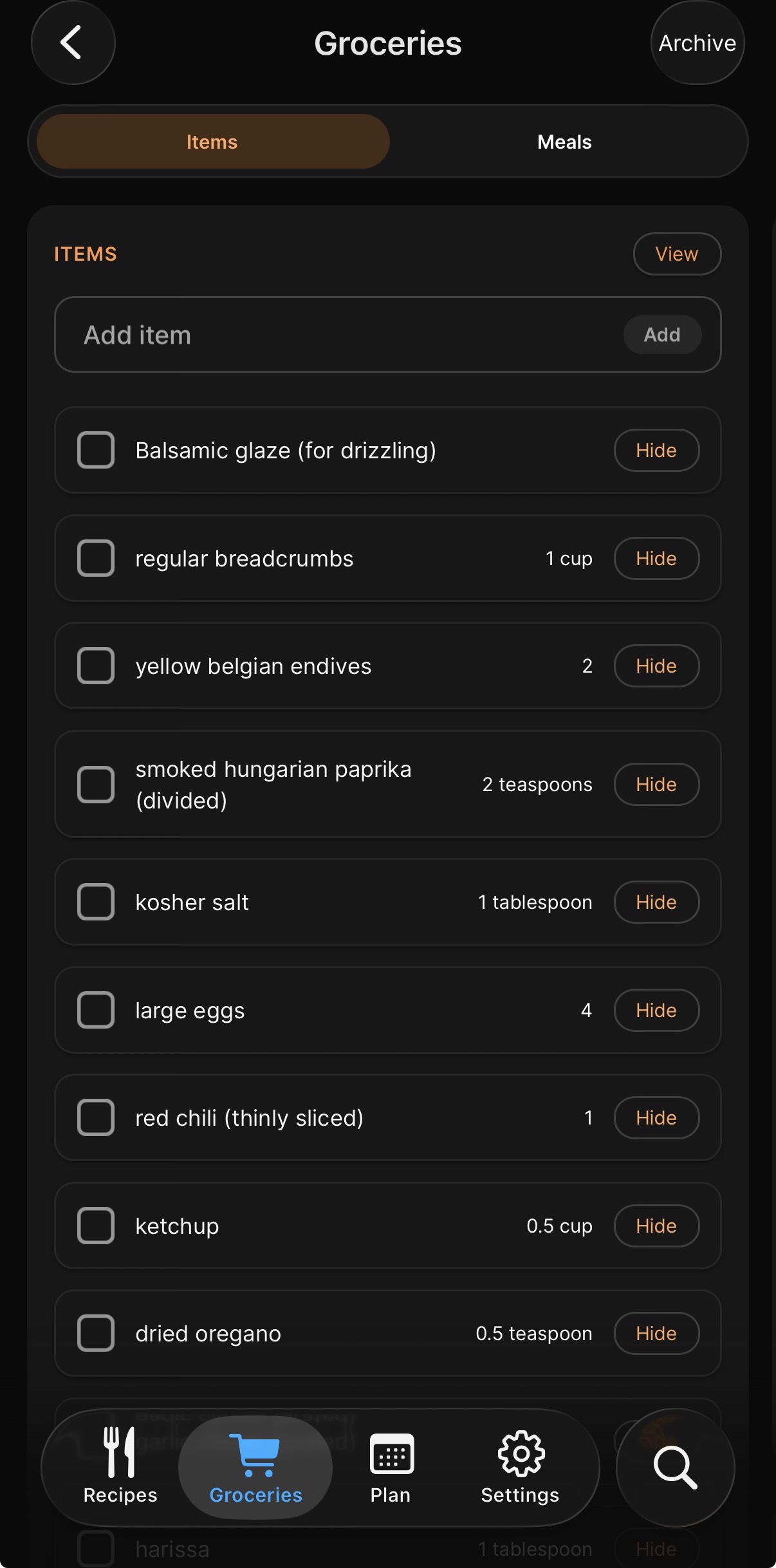
Task: Toggle the ketchup checkbox
Action: pyautogui.click(x=96, y=1226)
